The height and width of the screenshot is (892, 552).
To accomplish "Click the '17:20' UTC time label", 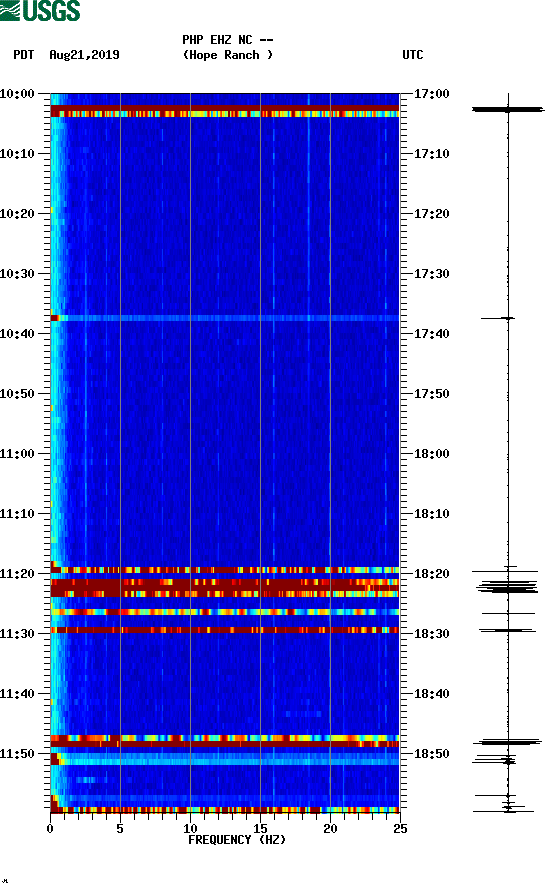I will point(431,213).
